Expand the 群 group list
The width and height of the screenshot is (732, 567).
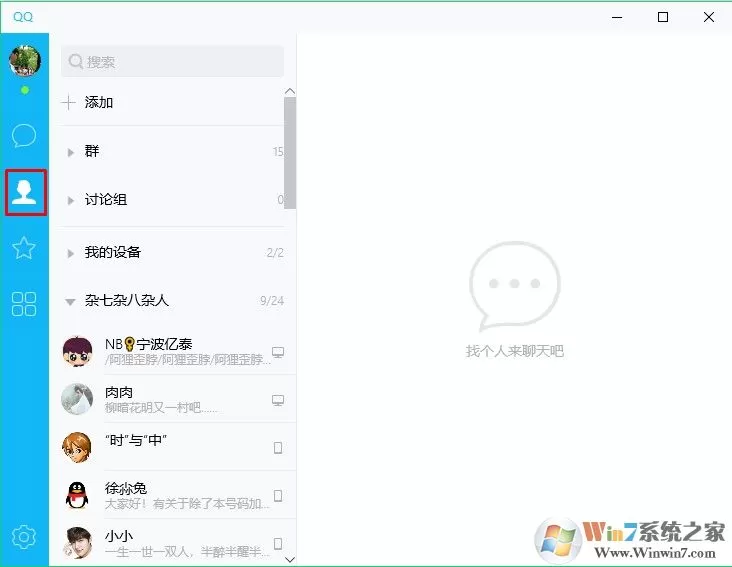[173, 151]
